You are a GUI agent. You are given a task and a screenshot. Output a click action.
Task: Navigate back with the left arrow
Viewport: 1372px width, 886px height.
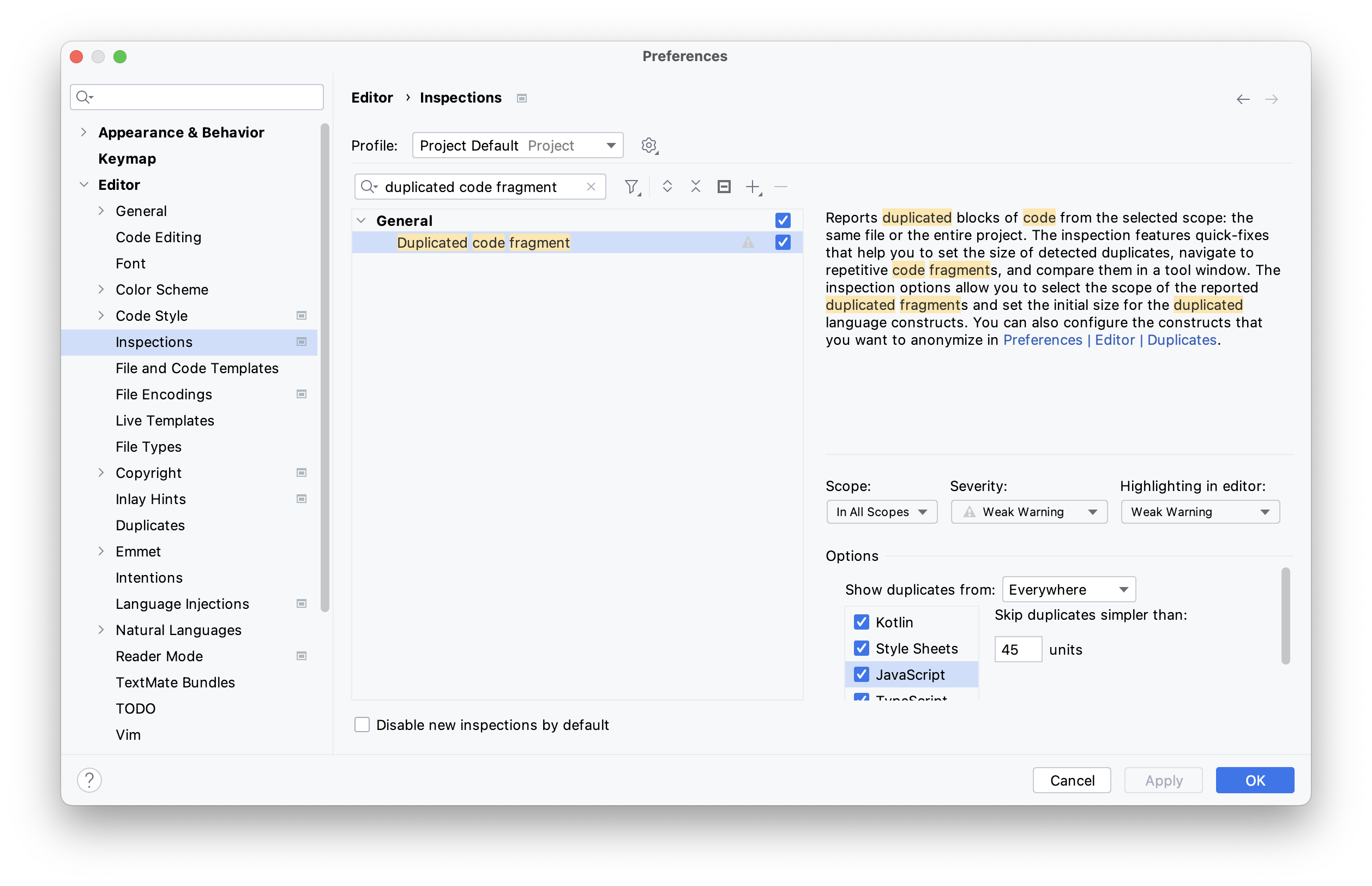tap(1243, 99)
